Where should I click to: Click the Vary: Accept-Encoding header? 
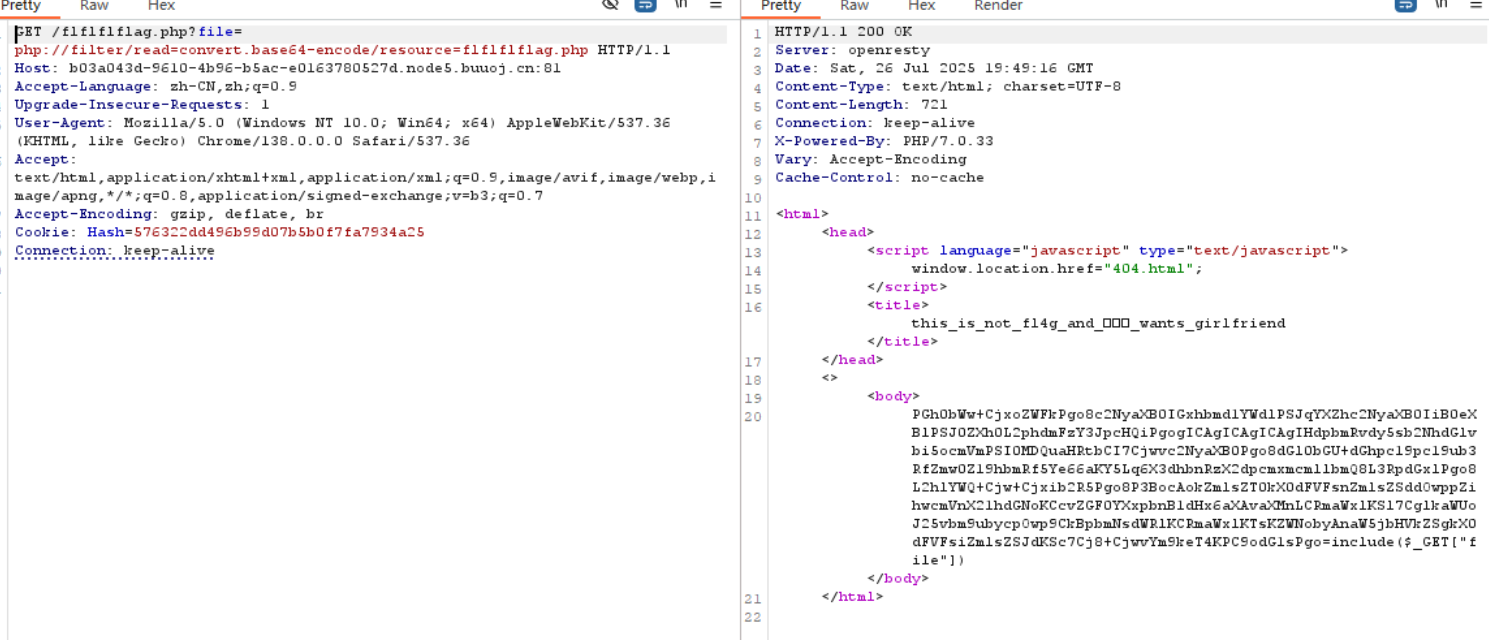pos(870,159)
